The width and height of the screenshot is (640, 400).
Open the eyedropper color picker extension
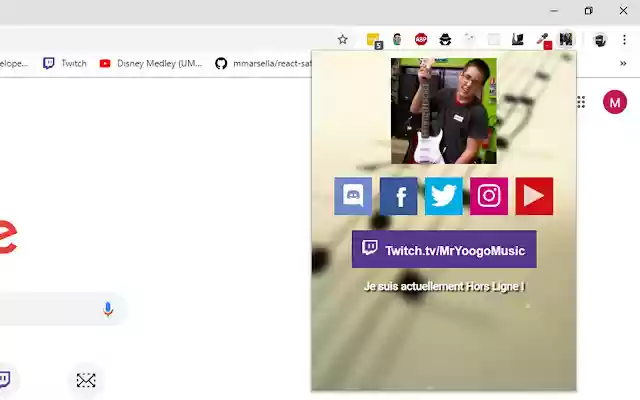[x=543, y=40]
